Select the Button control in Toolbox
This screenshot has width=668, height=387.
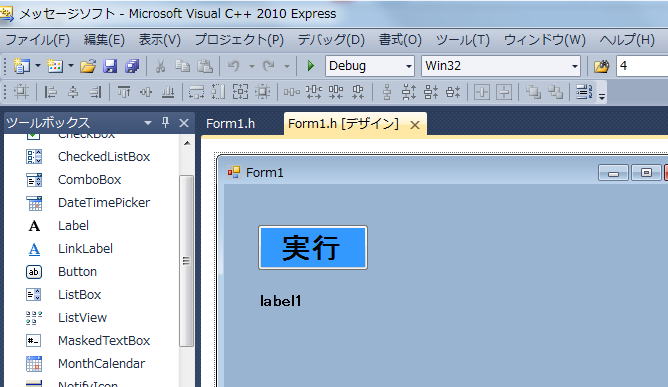[x=77, y=271]
